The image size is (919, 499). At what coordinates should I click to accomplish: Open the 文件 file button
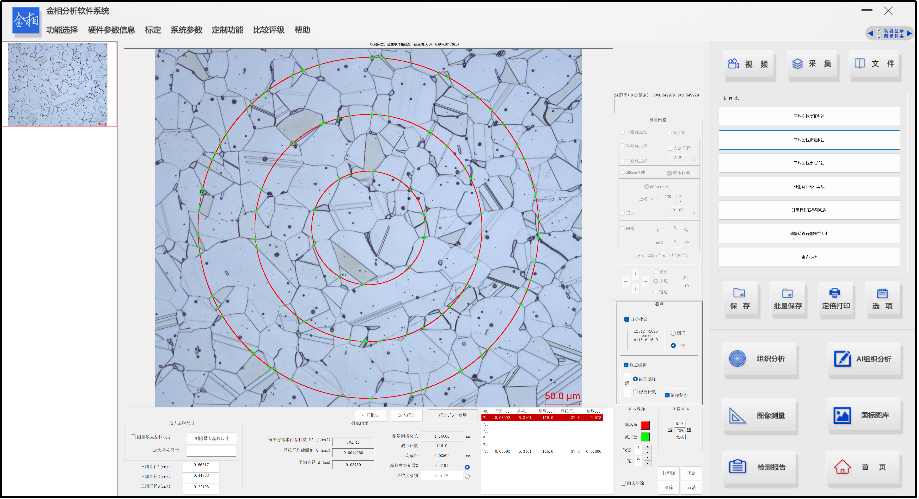coord(873,65)
